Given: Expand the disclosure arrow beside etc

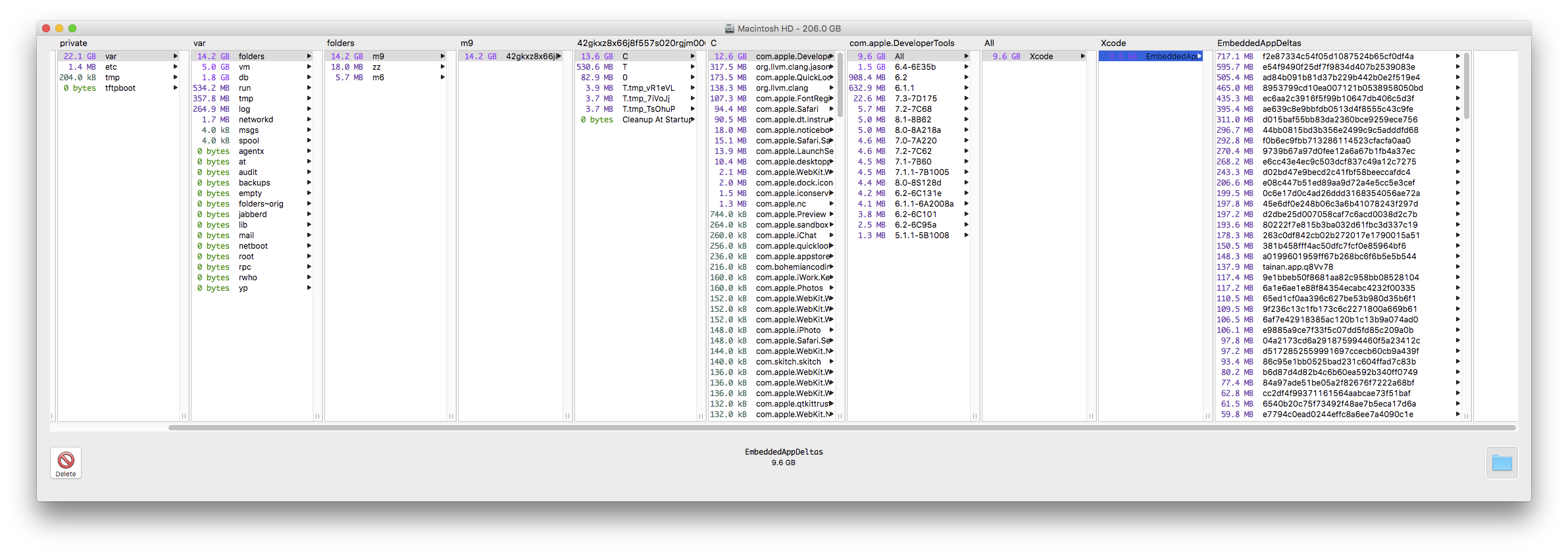Looking at the screenshot, I should [x=175, y=67].
